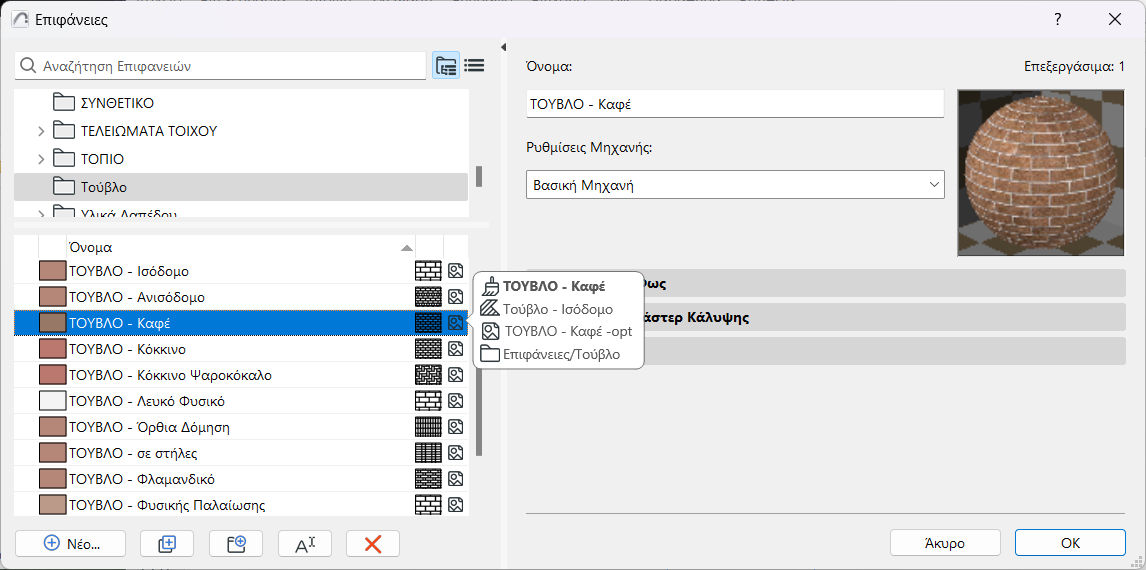Click the hatch icon of ΤΟΥΒΛΟ - Όρθια Δόμηση
Viewport: 1146px width, 570px height.
point(428,427)
